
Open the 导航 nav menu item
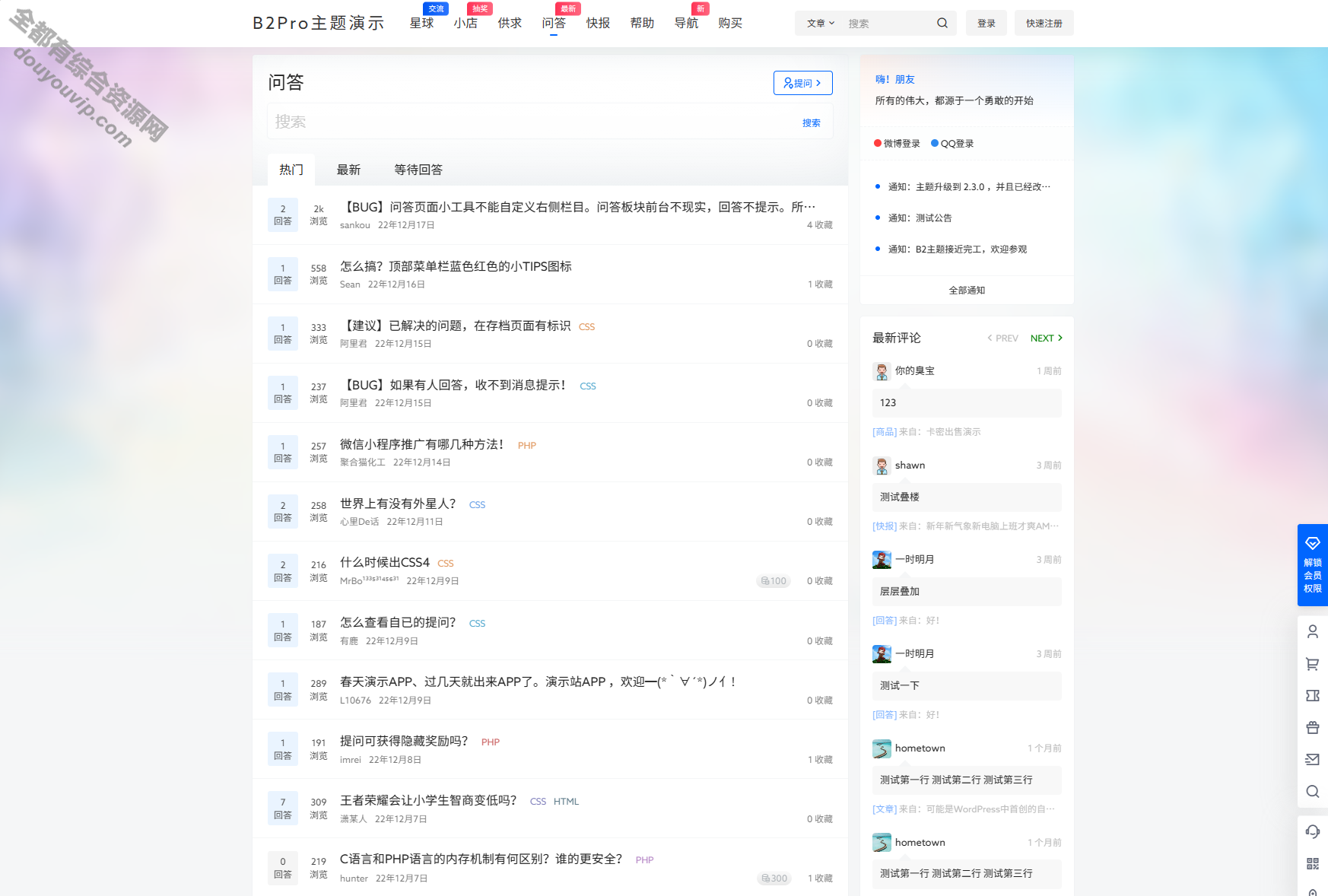686,23
